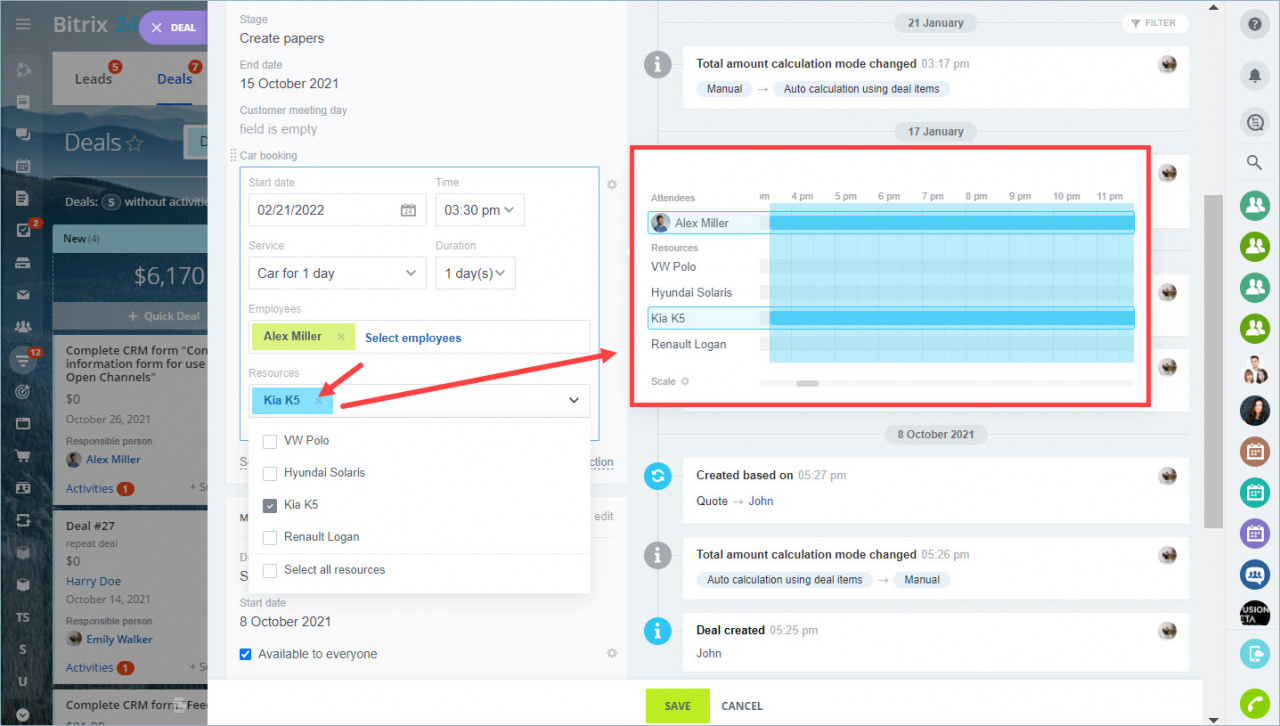Open the mail envelope icon in left sidebar
The width and height of the screenshot is (1280, 726).
23,295
